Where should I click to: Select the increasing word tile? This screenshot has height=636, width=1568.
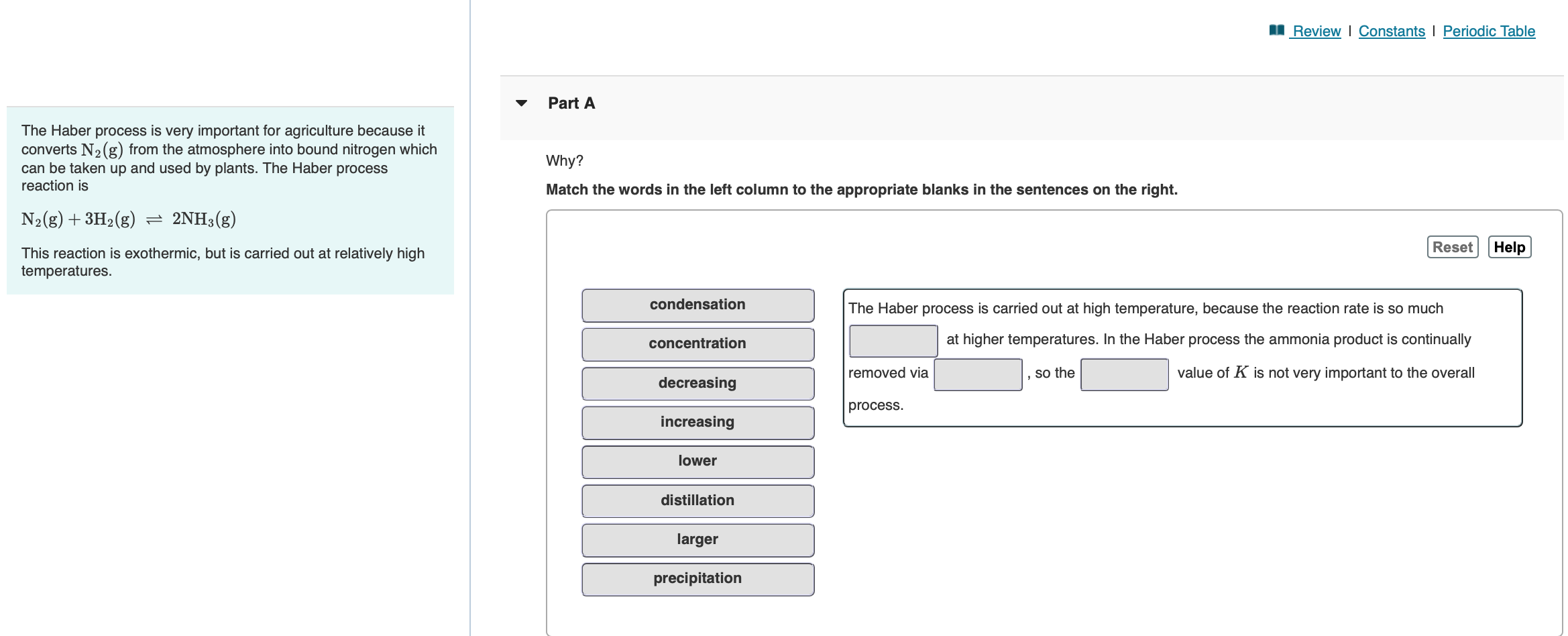698,423
